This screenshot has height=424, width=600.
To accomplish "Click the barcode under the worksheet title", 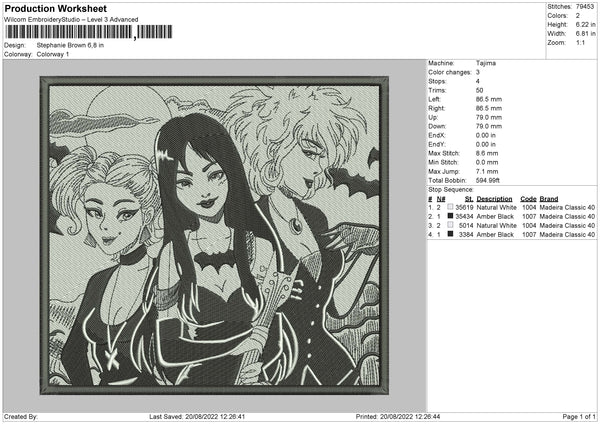I will click(x=88, y=32).
